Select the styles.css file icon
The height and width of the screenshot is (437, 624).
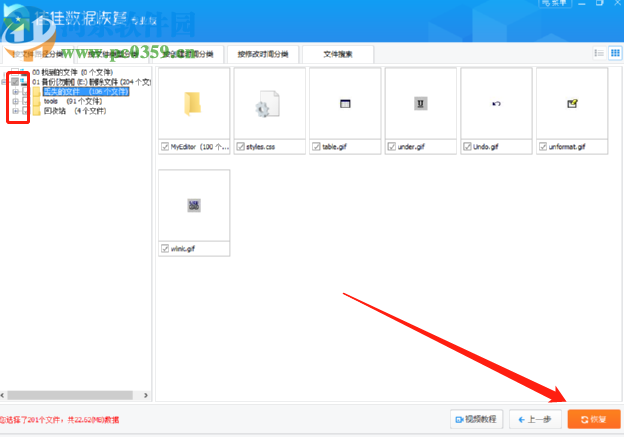point(269,103)
